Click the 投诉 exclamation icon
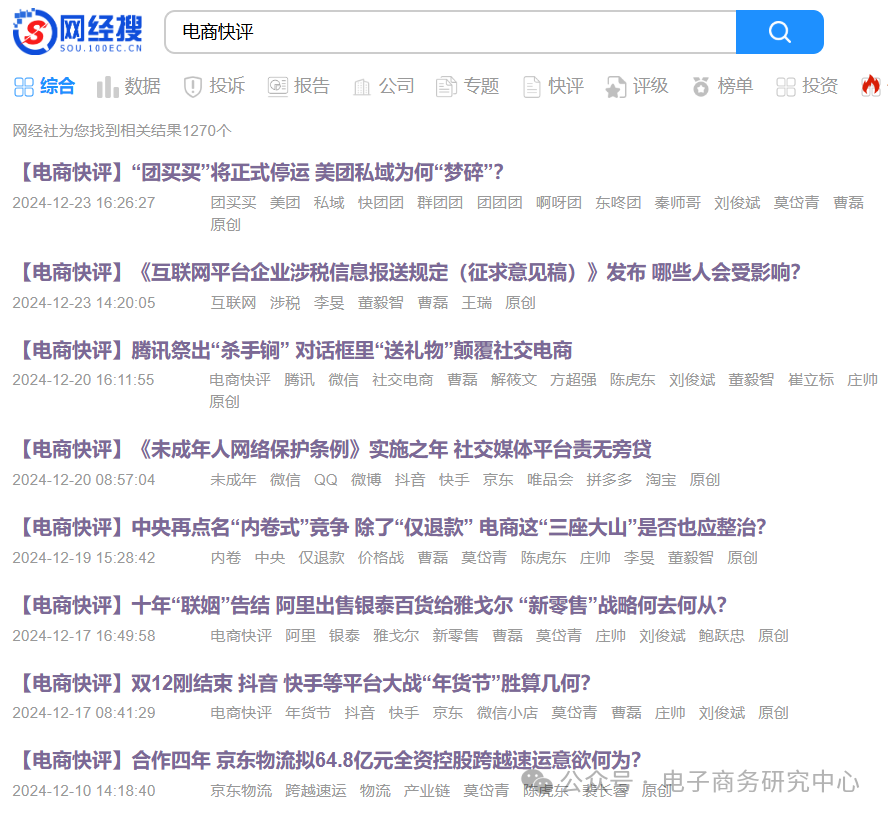The width and height of the screenshot is (888, 817). [191, 85]
